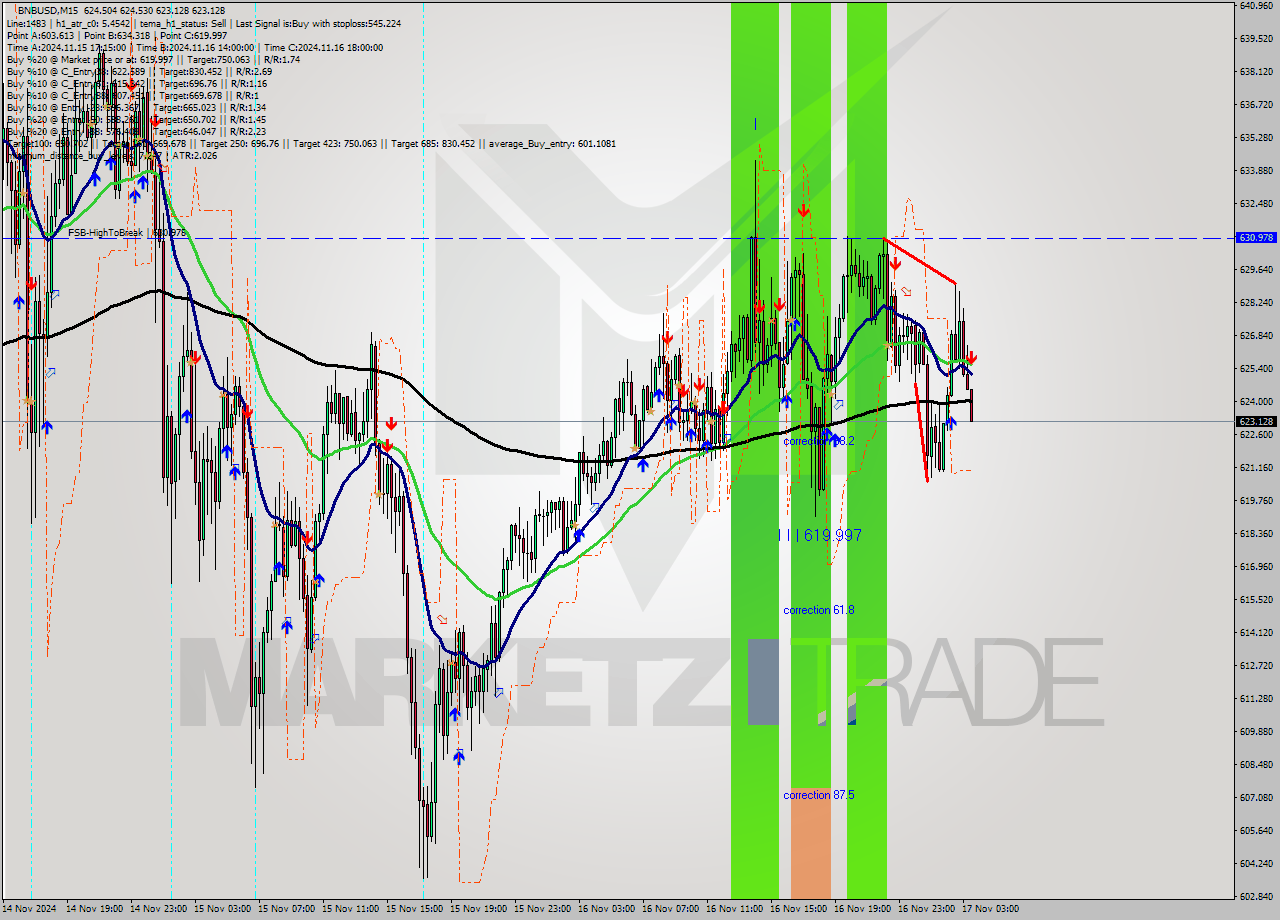
Task: Select the 'Last Signal is:Buy with stoploss:545.224' text
Action: click(316, 23)
